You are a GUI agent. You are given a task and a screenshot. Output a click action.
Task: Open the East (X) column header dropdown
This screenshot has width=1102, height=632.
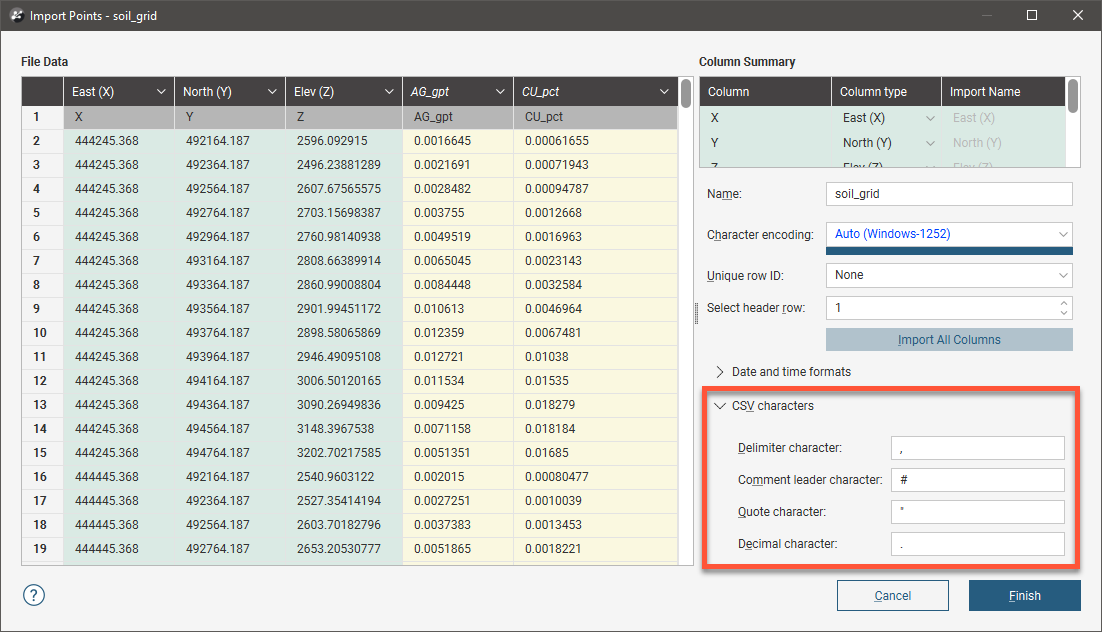pyautogui.click(x=162, y=92)
